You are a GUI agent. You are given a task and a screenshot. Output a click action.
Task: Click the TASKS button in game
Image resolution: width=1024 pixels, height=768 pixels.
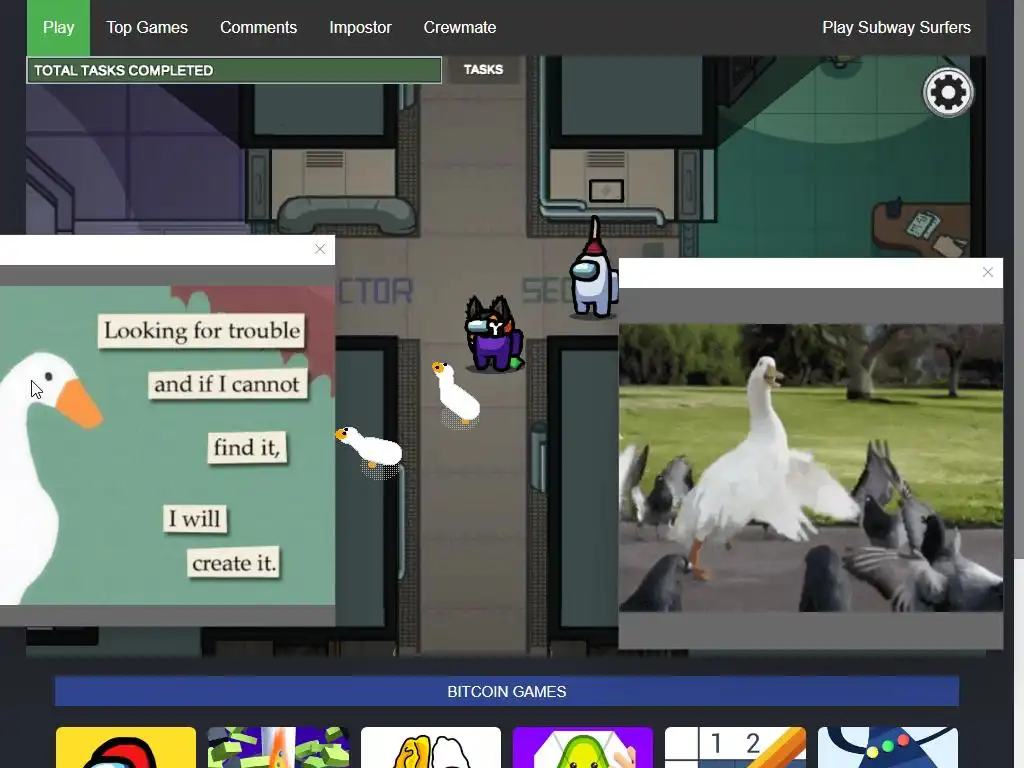tap(483, 70)
